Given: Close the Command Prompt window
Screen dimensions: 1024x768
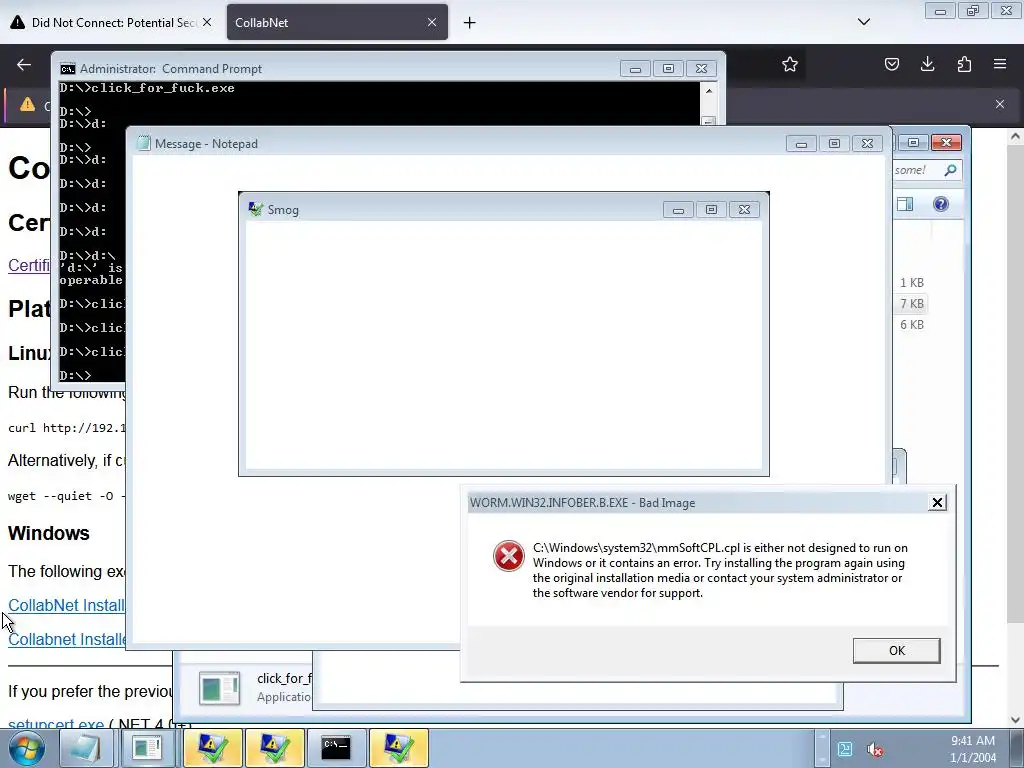Looking at the screenshot, I should (701, 69).
